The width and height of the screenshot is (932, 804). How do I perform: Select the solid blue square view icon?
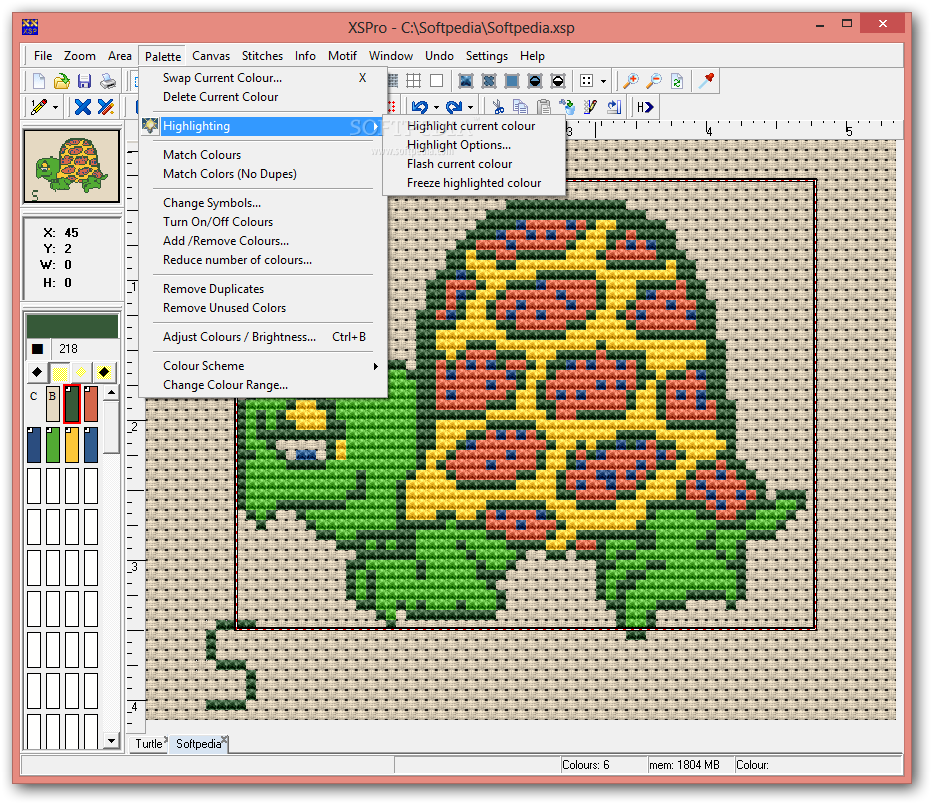(511, 81)
